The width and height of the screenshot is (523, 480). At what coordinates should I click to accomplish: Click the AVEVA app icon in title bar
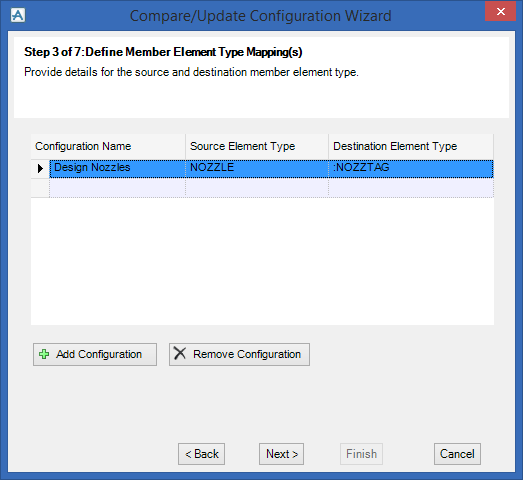(18, 15)
